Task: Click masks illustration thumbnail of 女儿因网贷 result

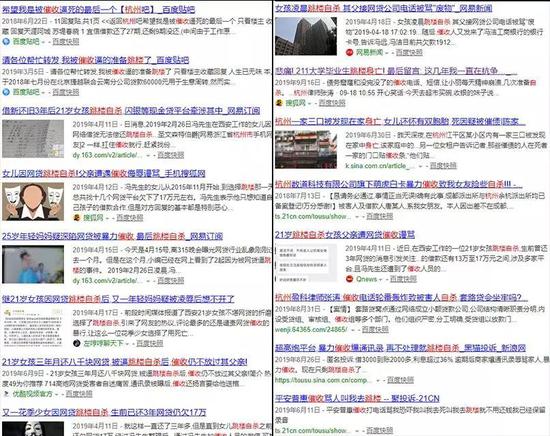Action: (x=33, y=201)
